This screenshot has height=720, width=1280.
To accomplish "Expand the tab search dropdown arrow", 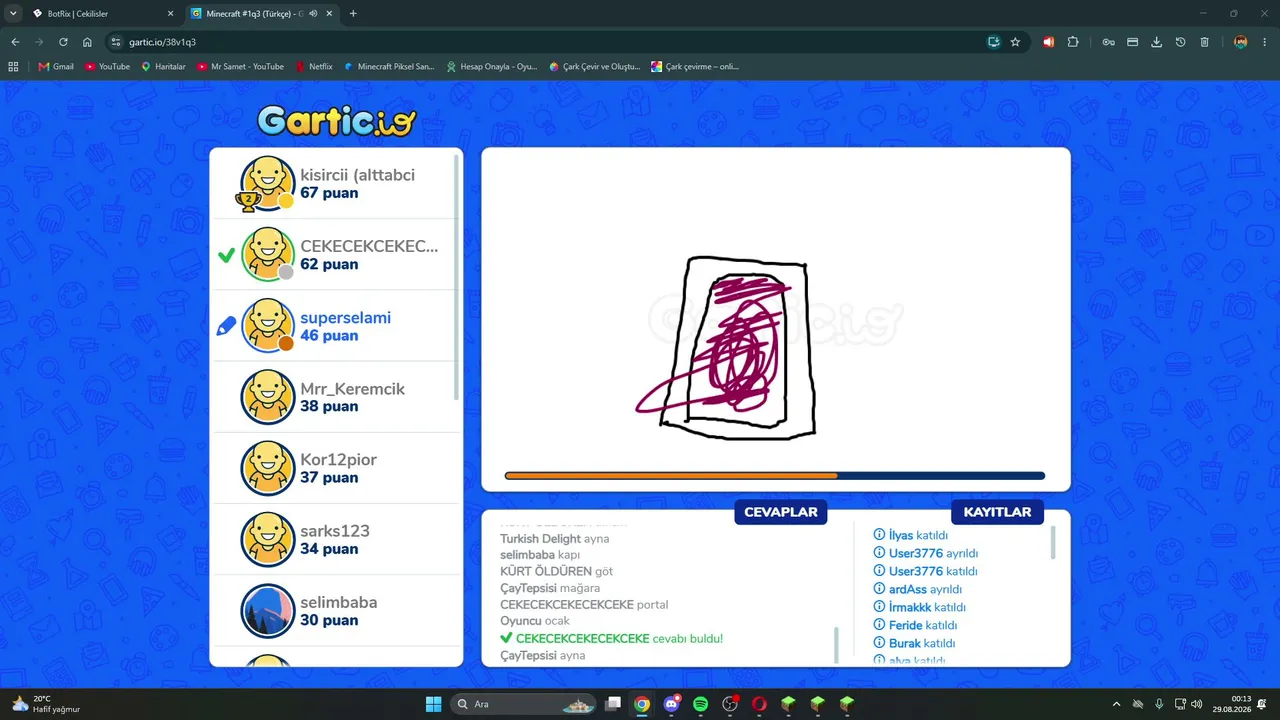I will click(x=13, y=14).
